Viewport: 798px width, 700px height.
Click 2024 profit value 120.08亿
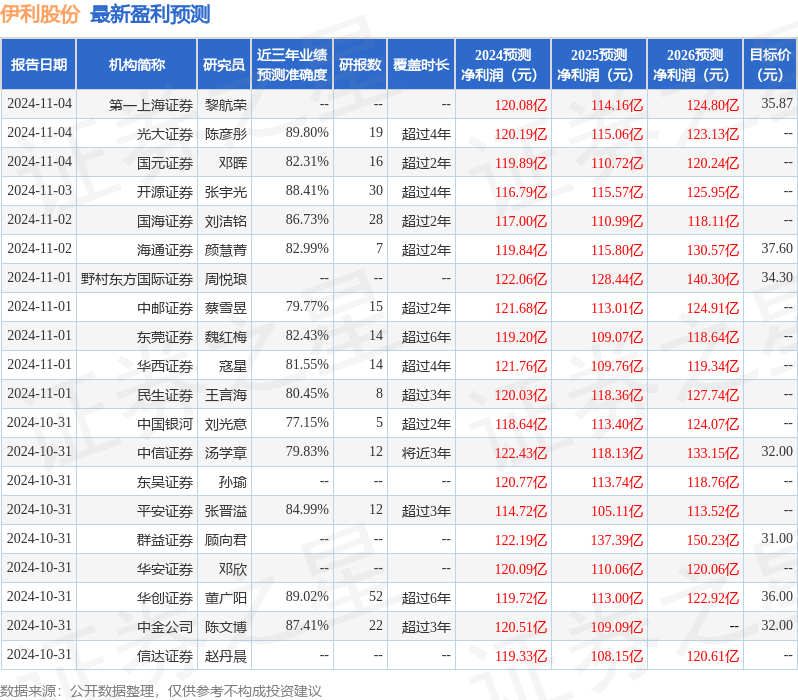pyautogui.click(x=521, y=106)
